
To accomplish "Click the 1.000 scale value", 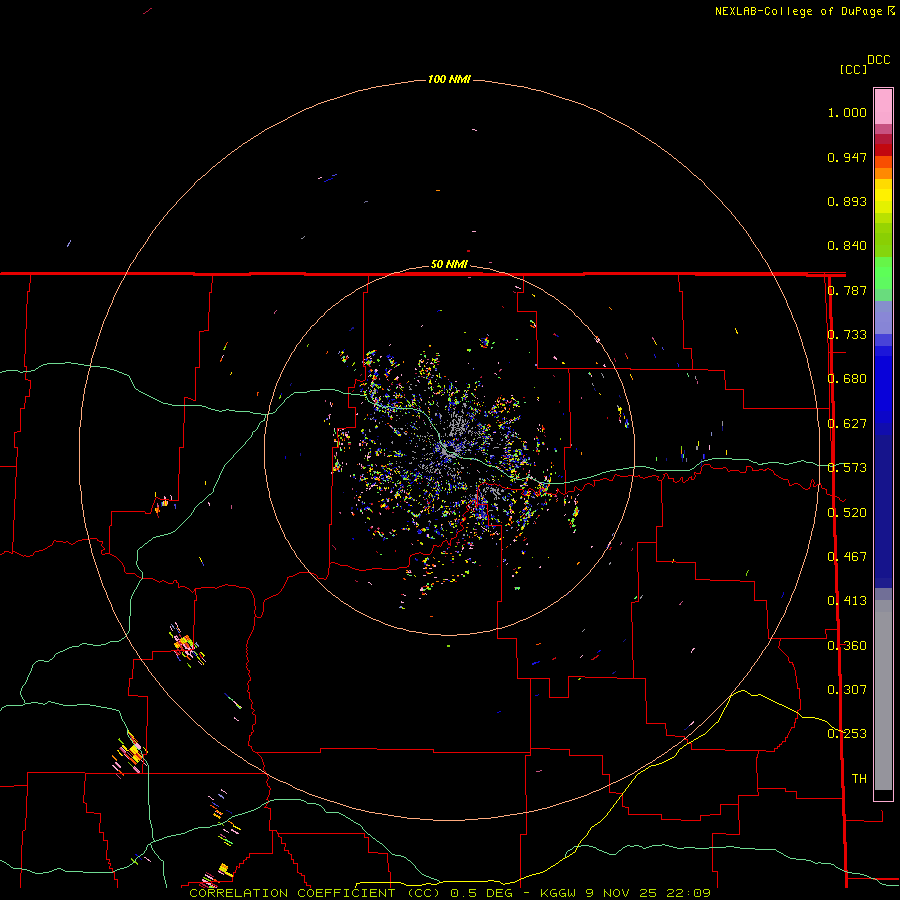I will (x=847, y=112).
